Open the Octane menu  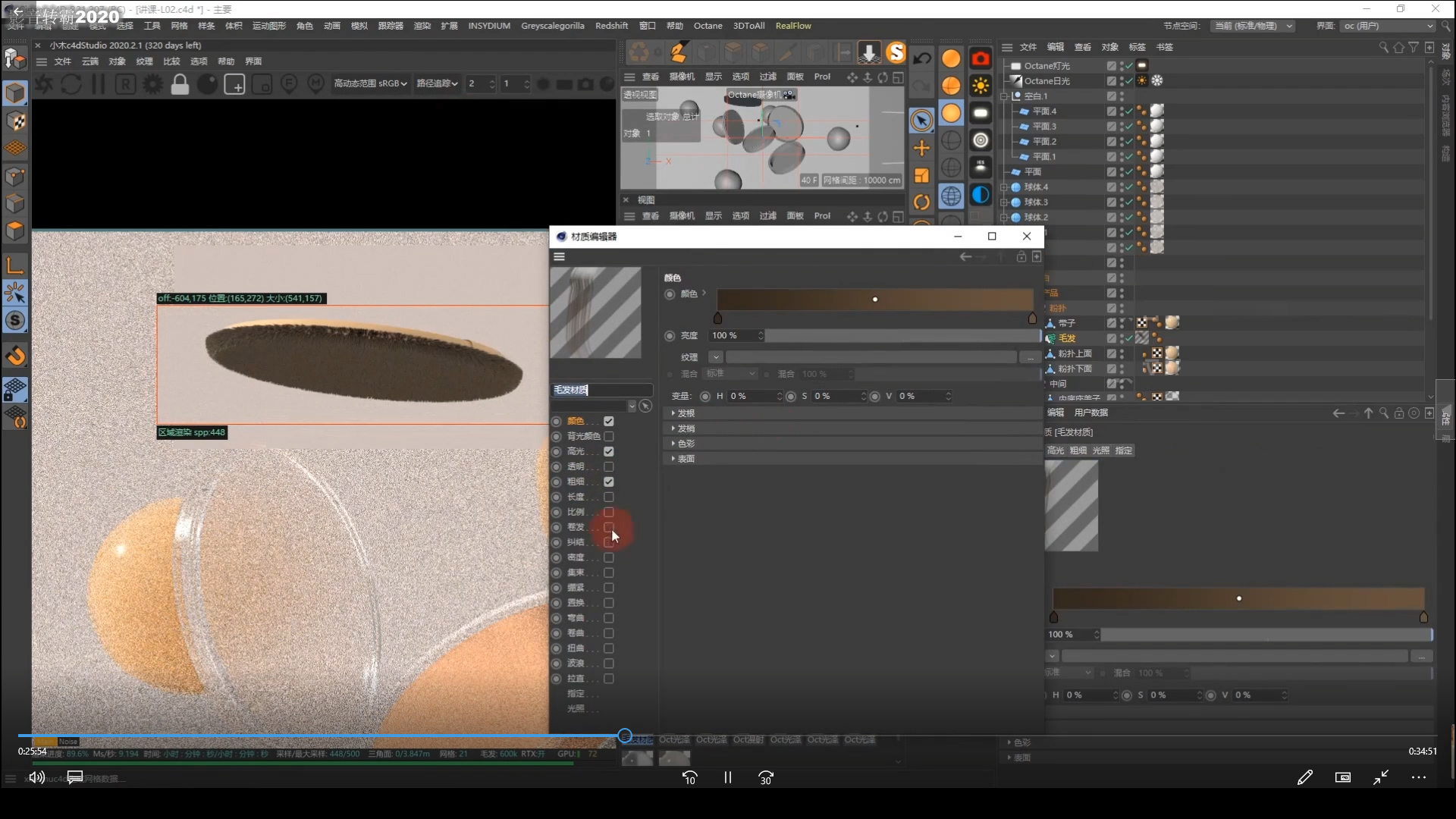708,26
